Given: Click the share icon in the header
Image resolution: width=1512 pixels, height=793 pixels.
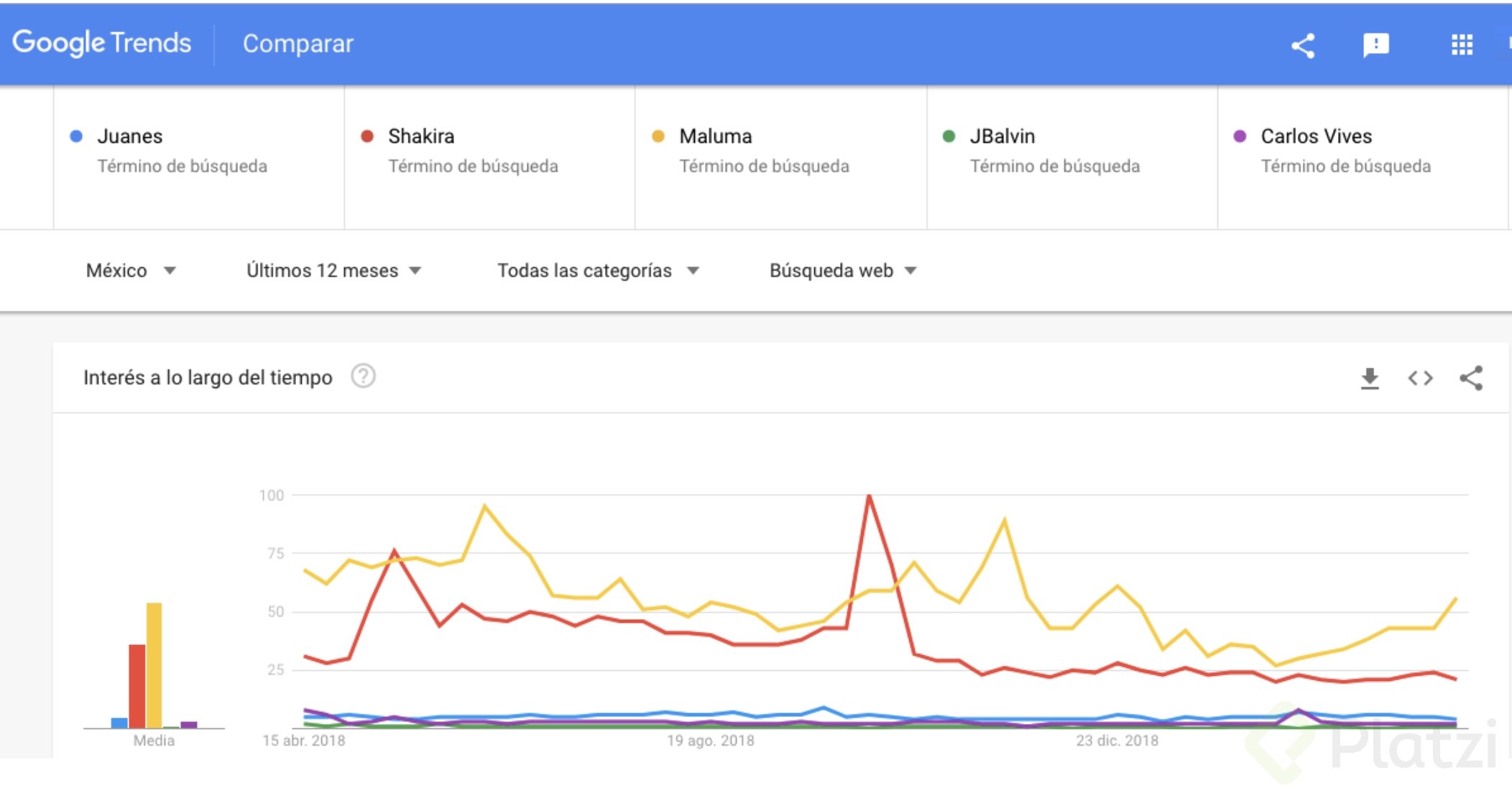Looking at the screenshot, I should point(1303,45).
